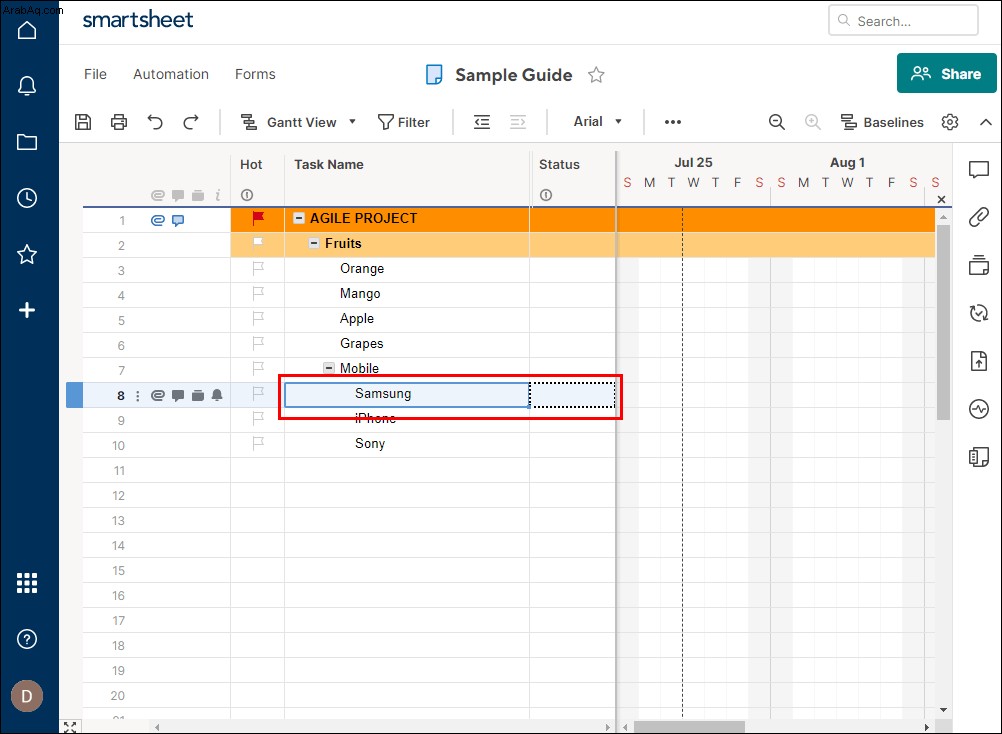Toggle the red Hot flag on row 1
The height and width of the screenshot is (734, 1002).
click(x=258, y=218)
